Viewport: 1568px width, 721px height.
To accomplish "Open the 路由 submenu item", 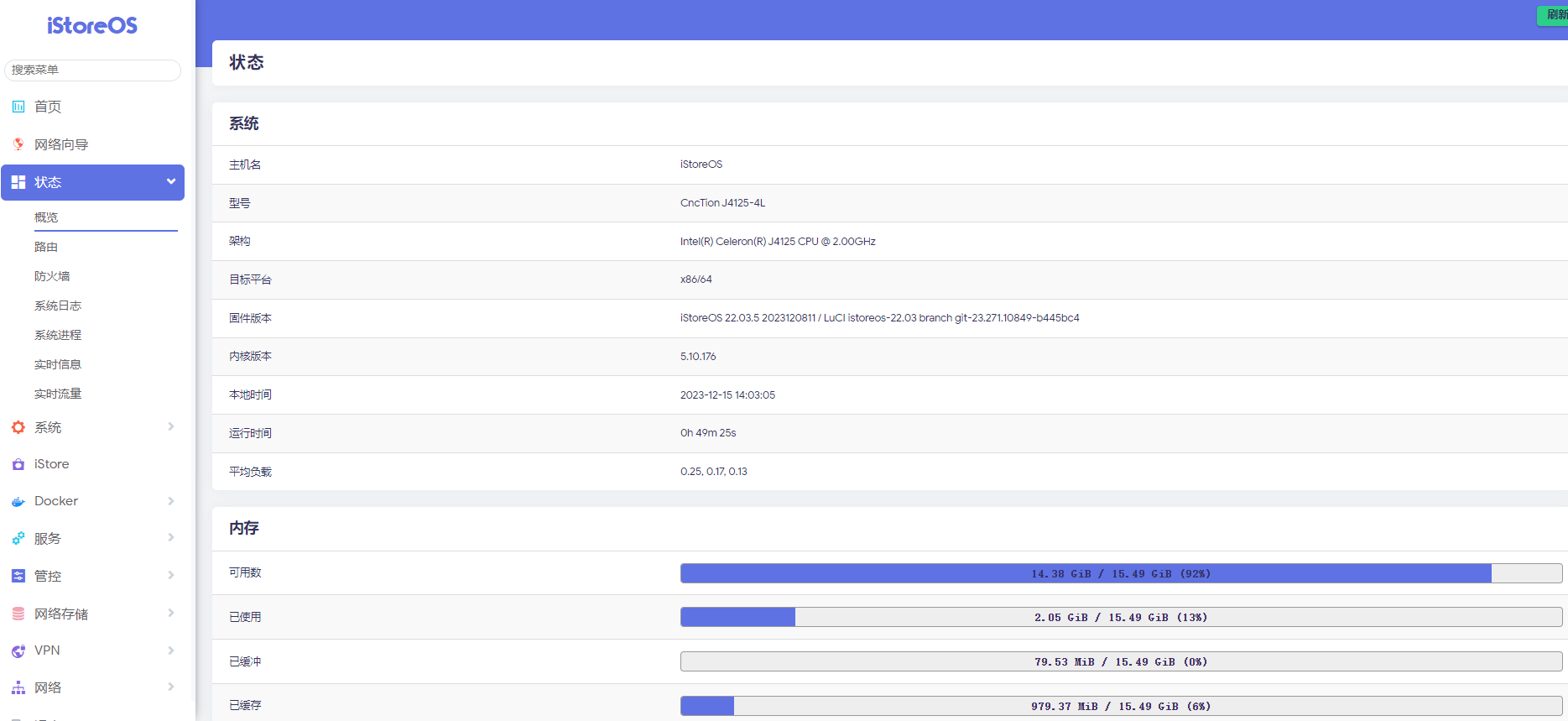I will [x=46, y=247].
